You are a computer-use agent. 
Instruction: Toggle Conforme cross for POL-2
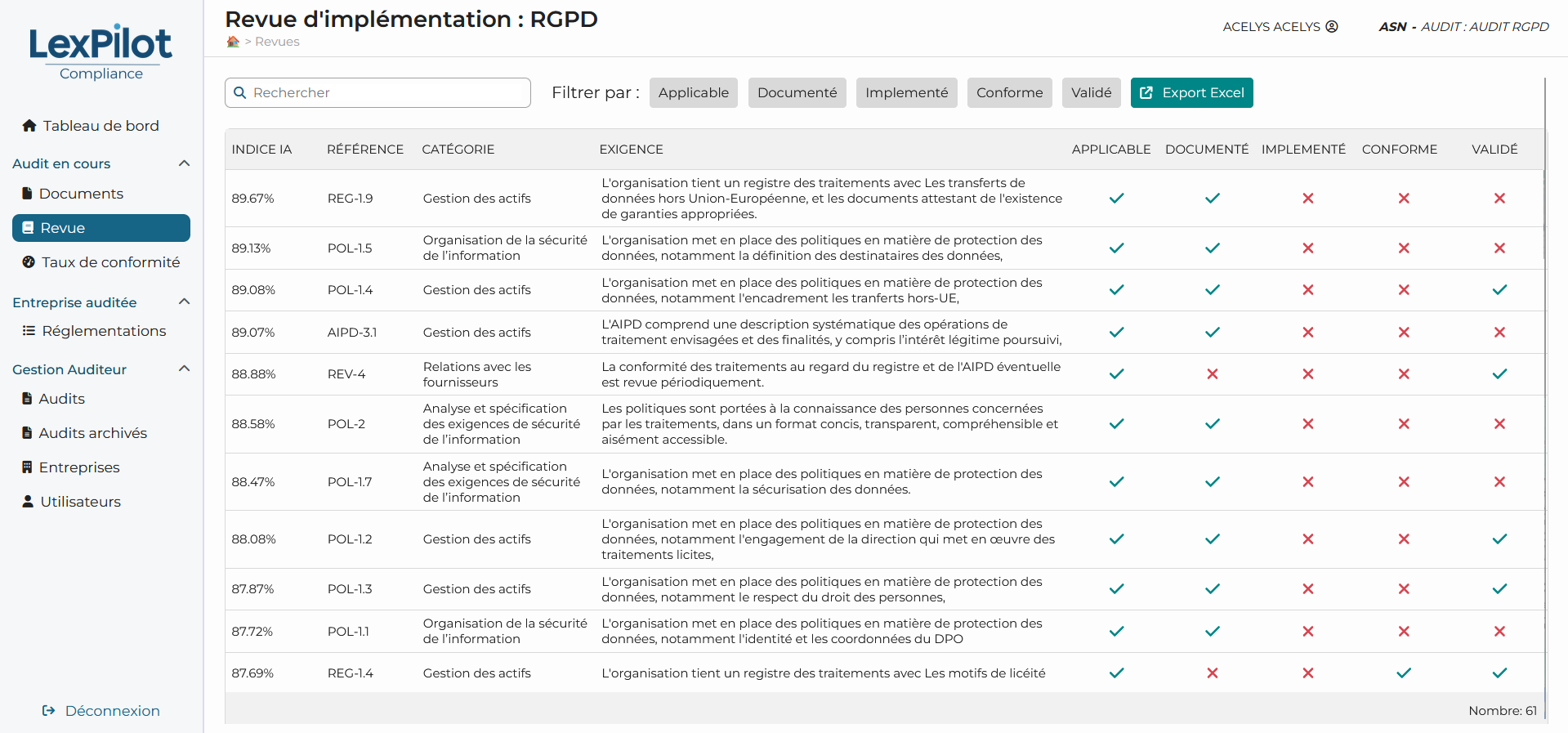click(x=1404, y=424)
